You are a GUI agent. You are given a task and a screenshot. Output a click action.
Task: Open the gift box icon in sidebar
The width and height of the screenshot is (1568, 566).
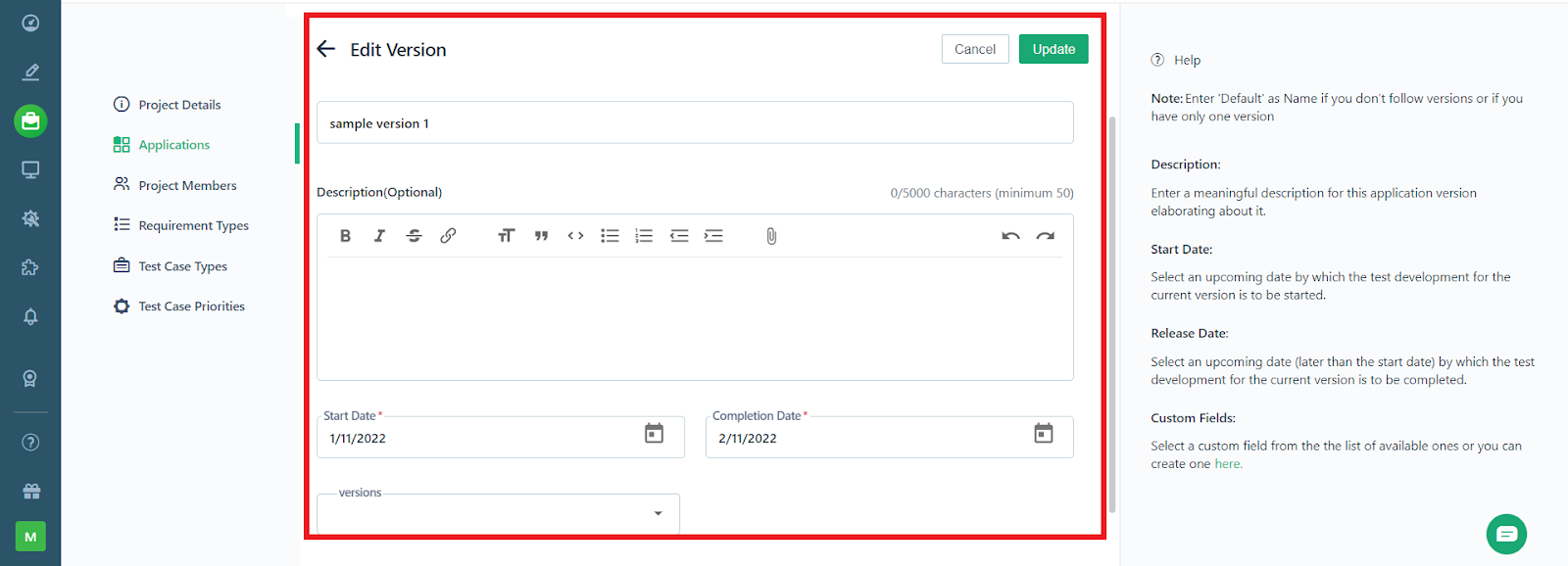tap(30, 492)
